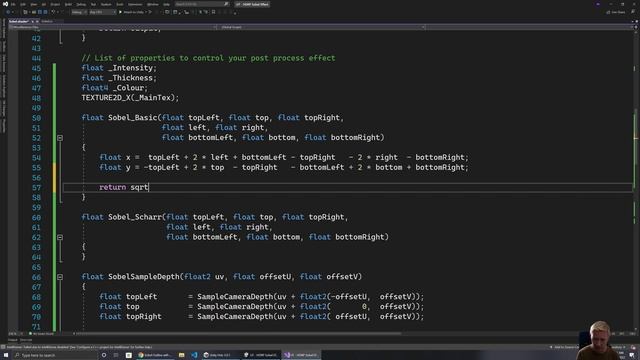Collapse the SobelSampleDepth function at line 66
The image size is (640, 360).
click(x=60, y=277)
